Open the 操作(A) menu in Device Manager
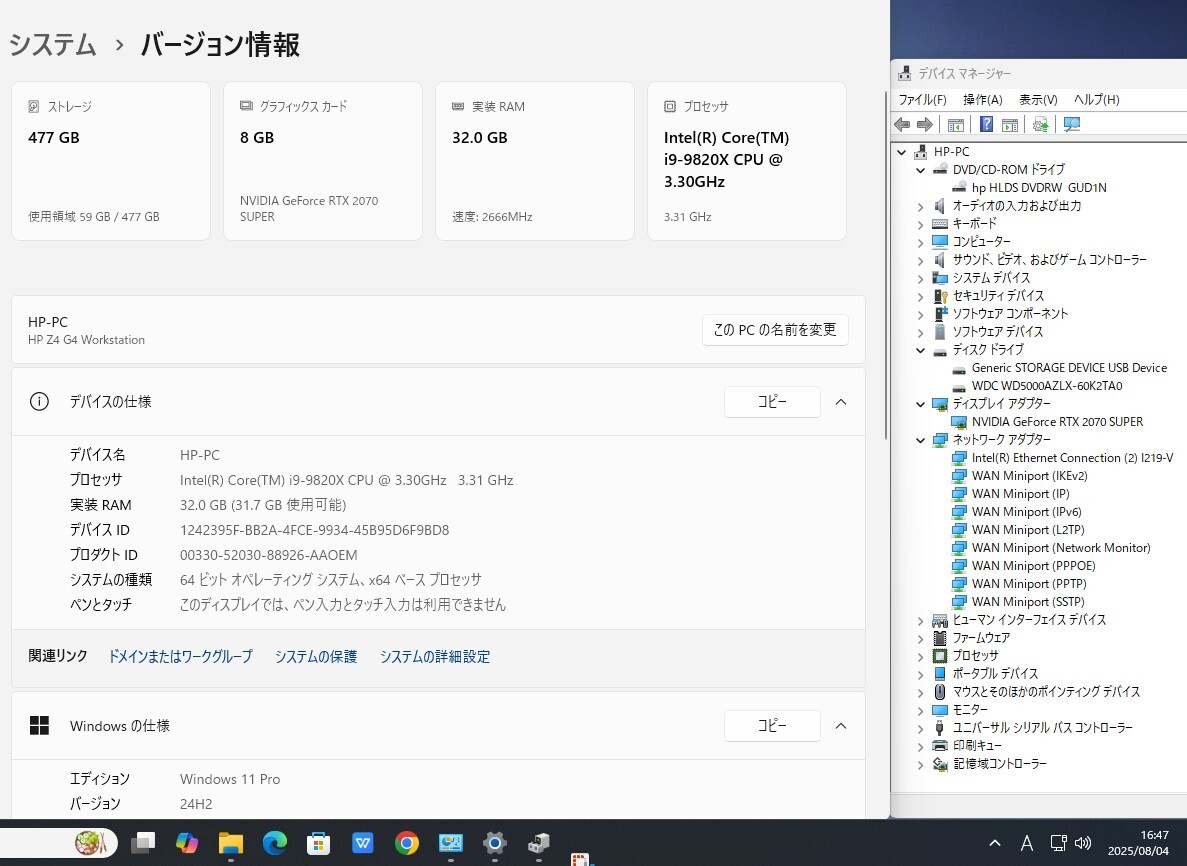The height and width of the screenshot is (866, 1187). click(x=983, y=100)
